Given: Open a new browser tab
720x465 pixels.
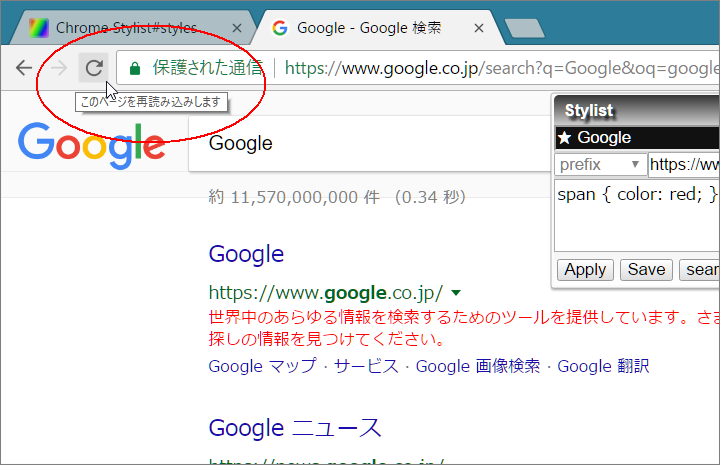Looking at the screenshot, I should point(524,28).
